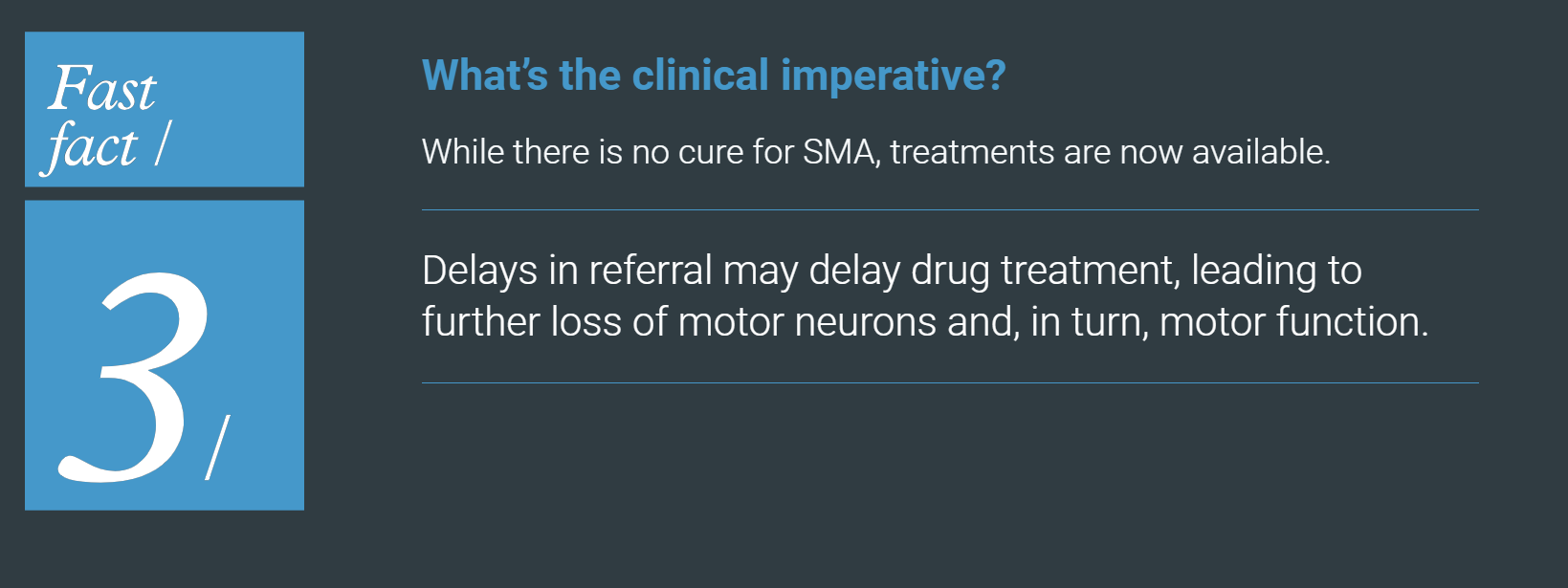Click the words "motor function" ending the paragraph
Viewport: 1568px width, 588px height.
1292,322
